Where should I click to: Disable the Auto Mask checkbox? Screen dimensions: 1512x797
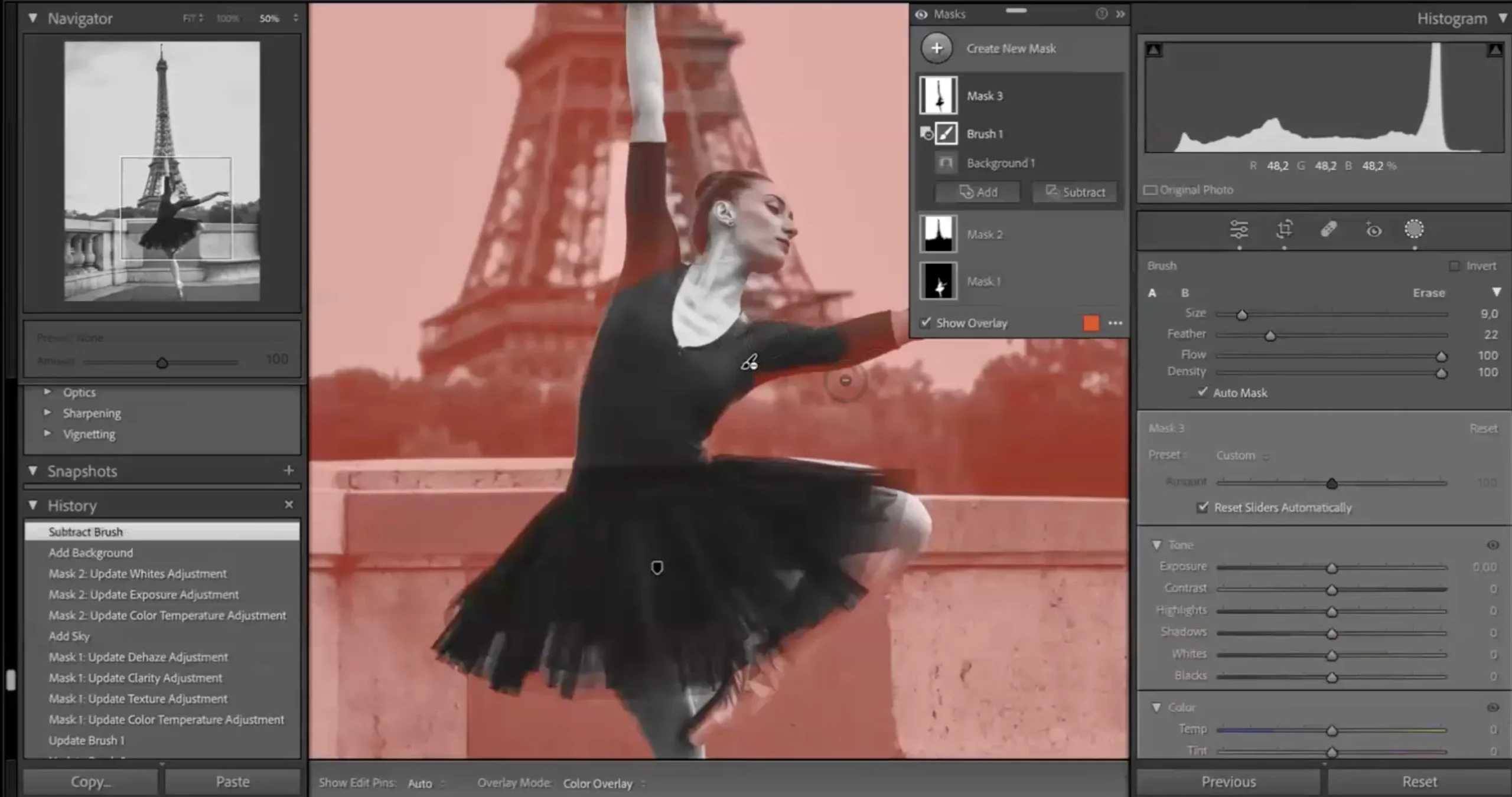[1201, 393]
